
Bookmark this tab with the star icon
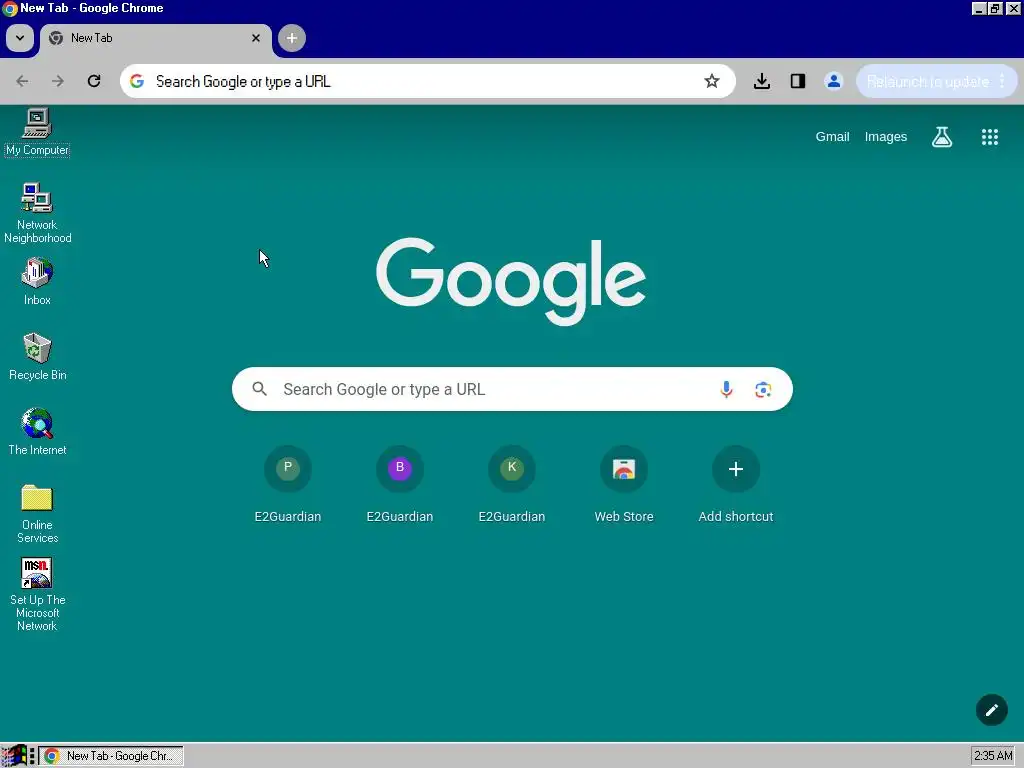(712, 81)
